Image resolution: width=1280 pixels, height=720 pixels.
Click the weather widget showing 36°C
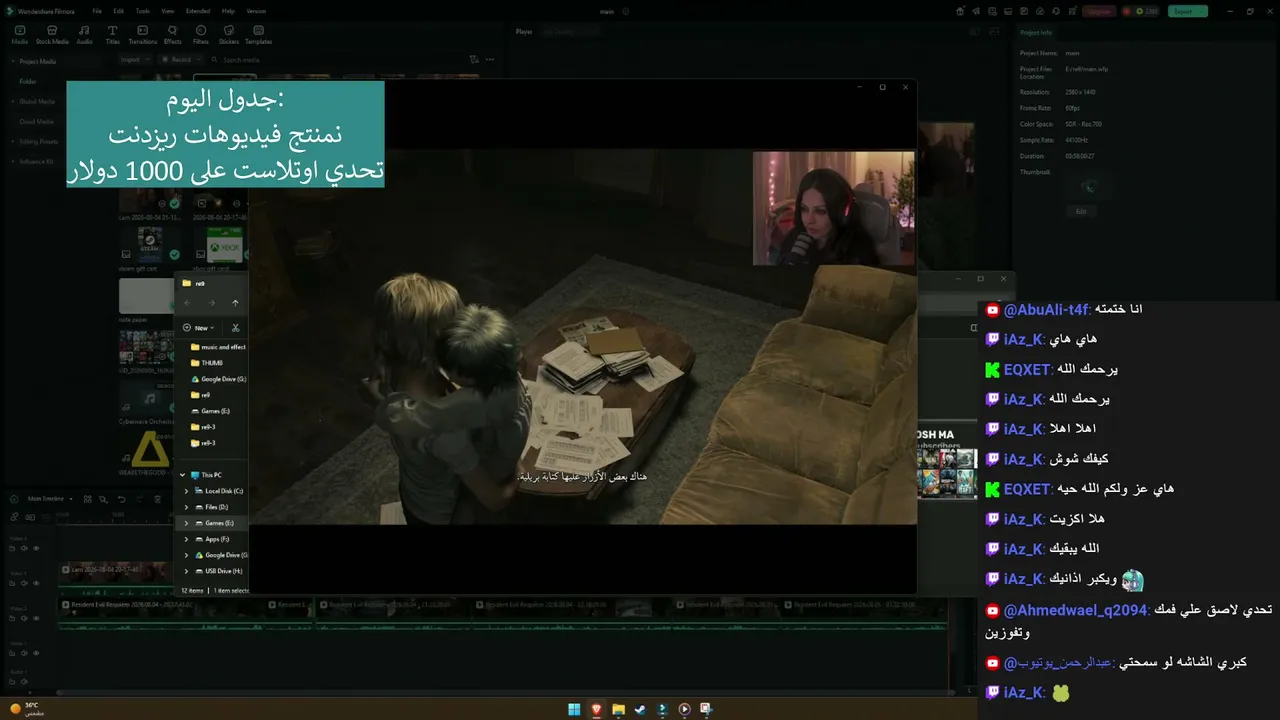tap(25, 708)
